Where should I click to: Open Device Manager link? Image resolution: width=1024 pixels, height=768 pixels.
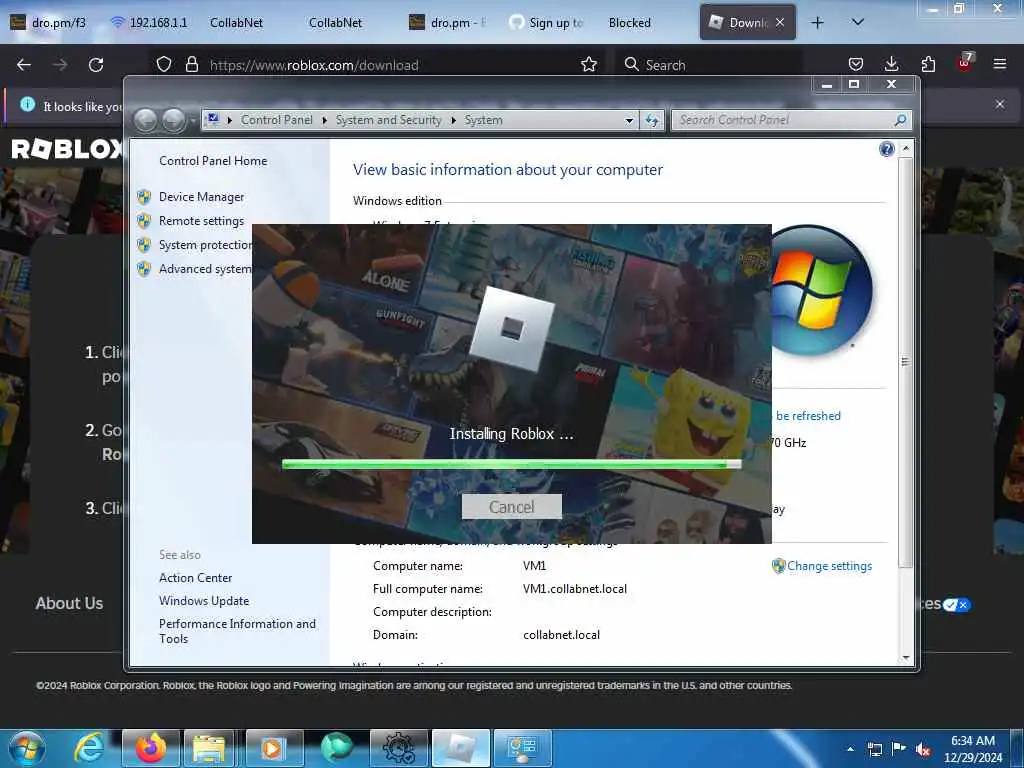201,197
